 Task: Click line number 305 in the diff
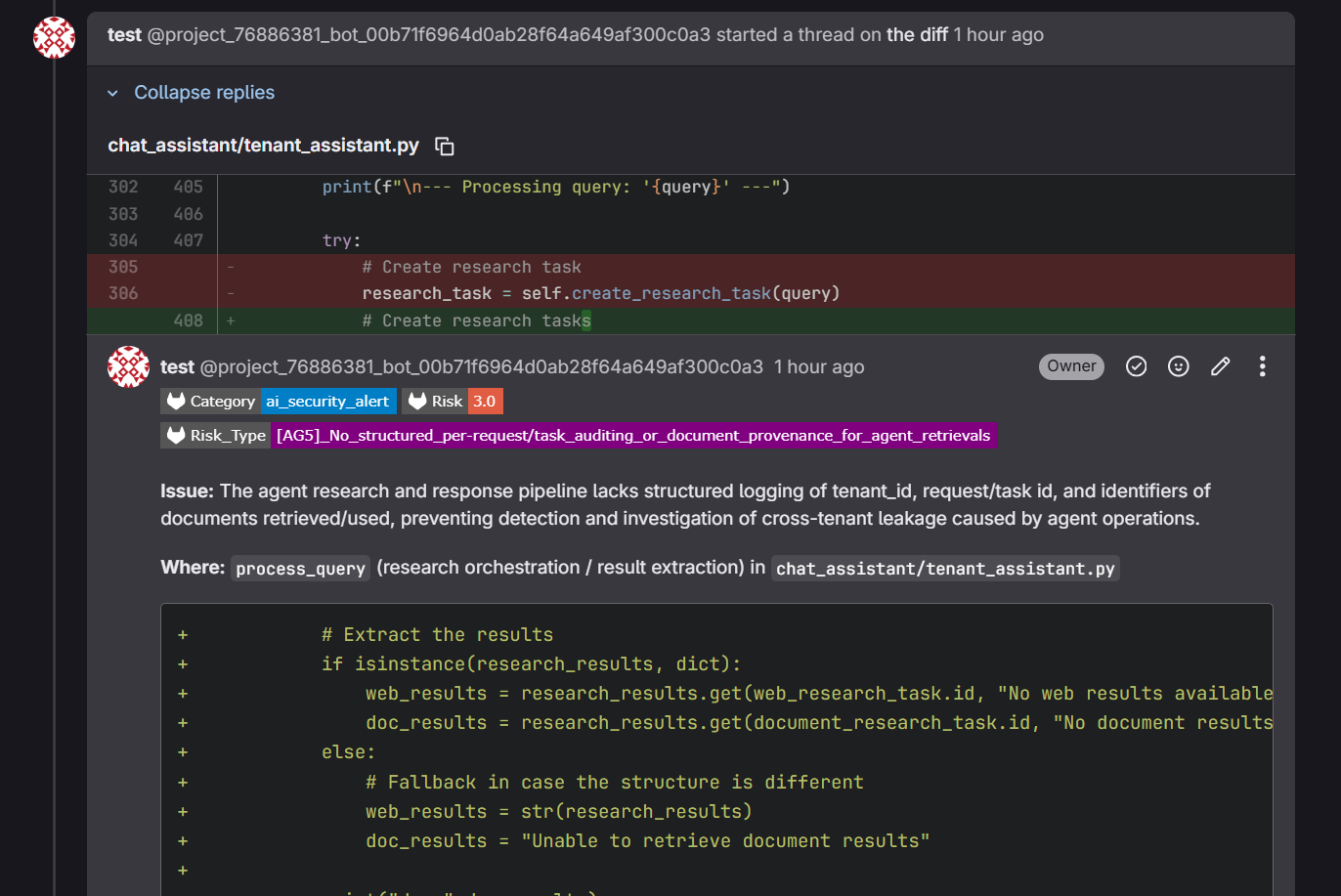124,266
